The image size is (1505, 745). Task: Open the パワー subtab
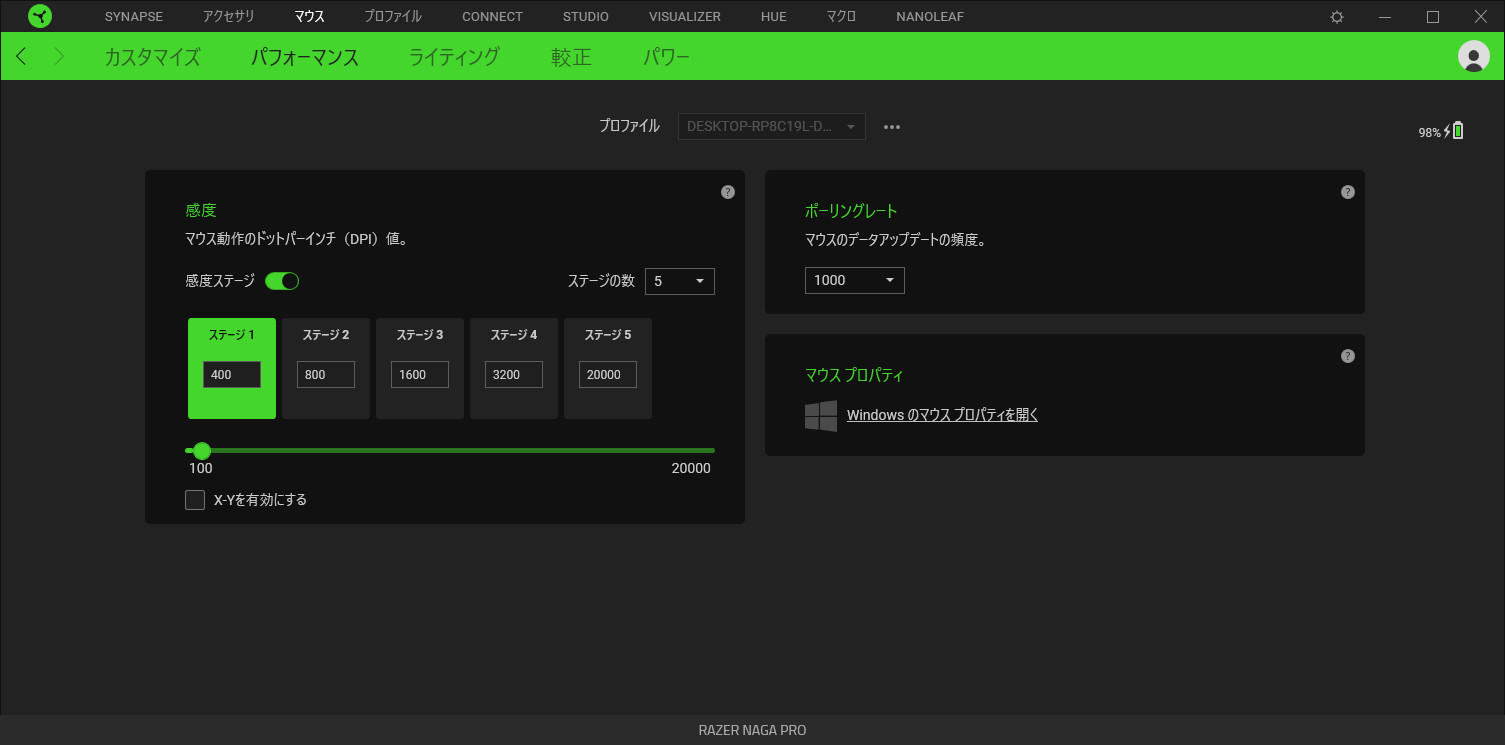click(x=666, y=57)
